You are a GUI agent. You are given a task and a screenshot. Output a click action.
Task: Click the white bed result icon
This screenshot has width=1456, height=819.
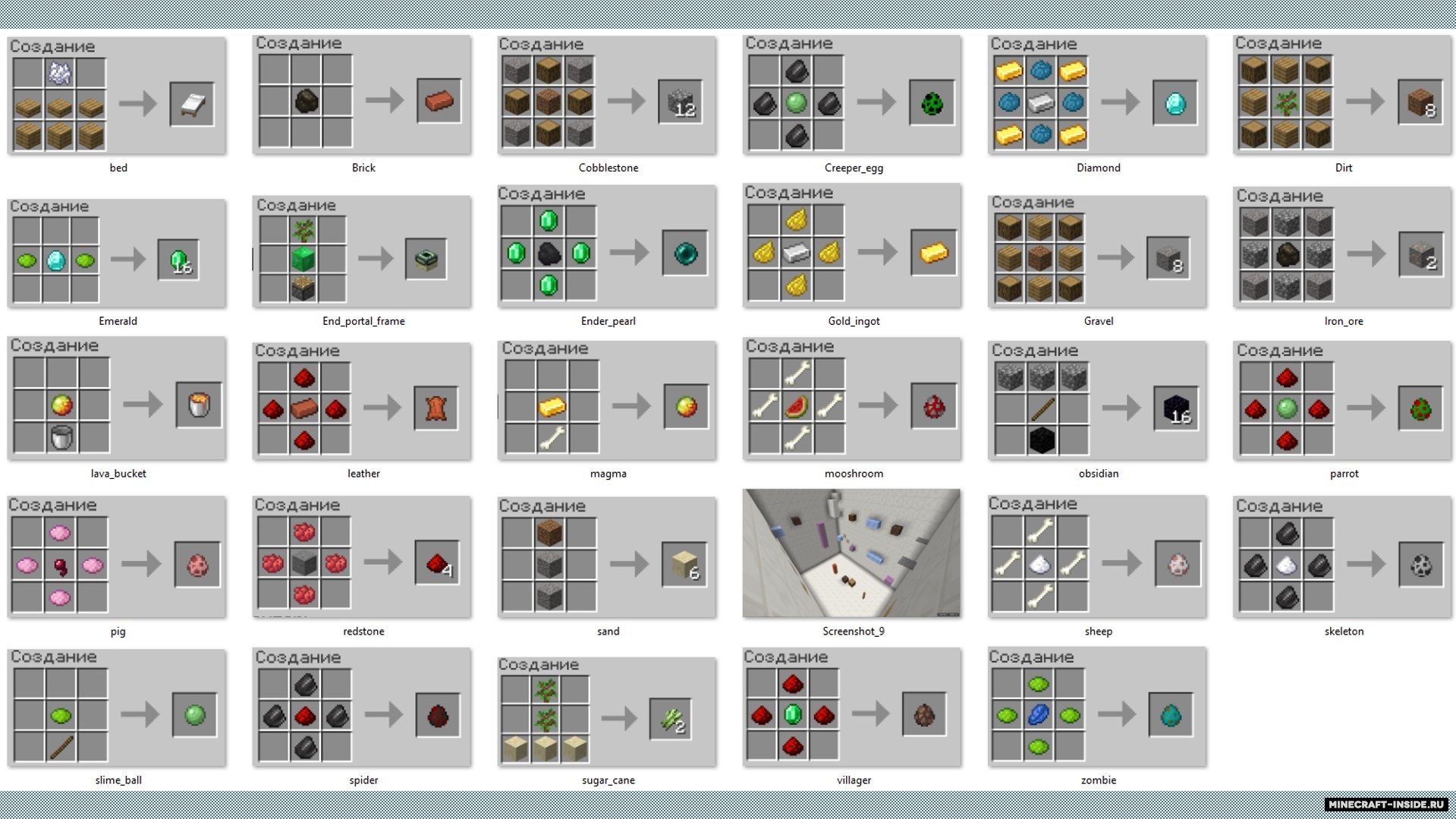[x=192, y=104]
